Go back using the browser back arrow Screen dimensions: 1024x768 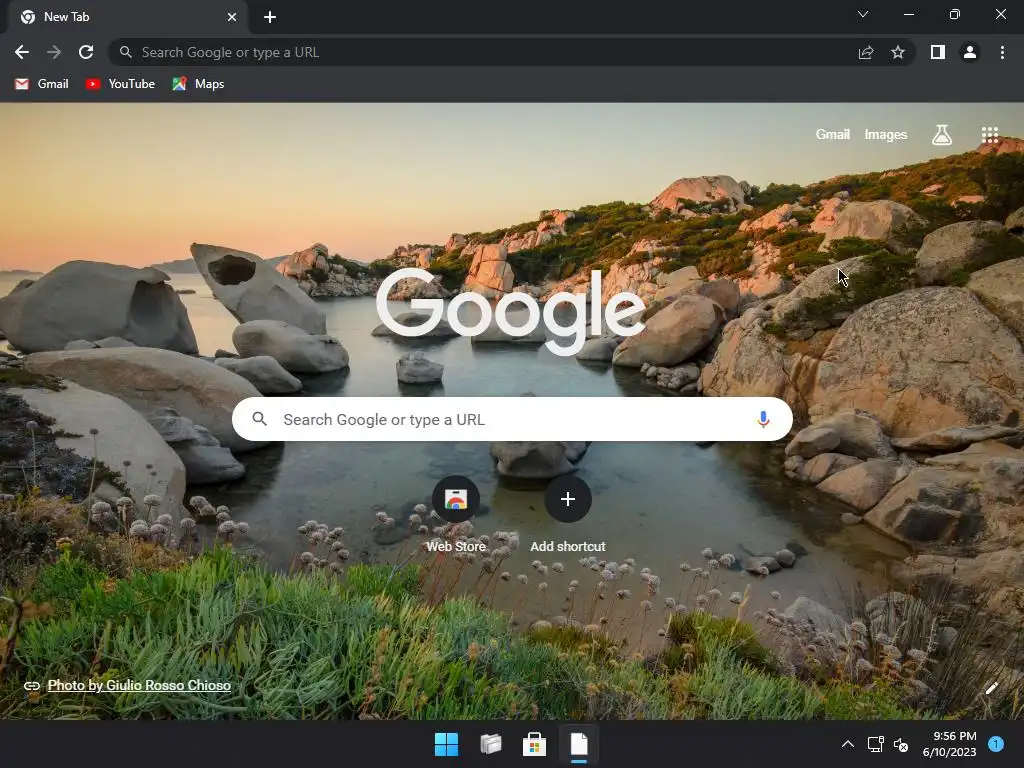pyautogui.click(x=22, y=52)
